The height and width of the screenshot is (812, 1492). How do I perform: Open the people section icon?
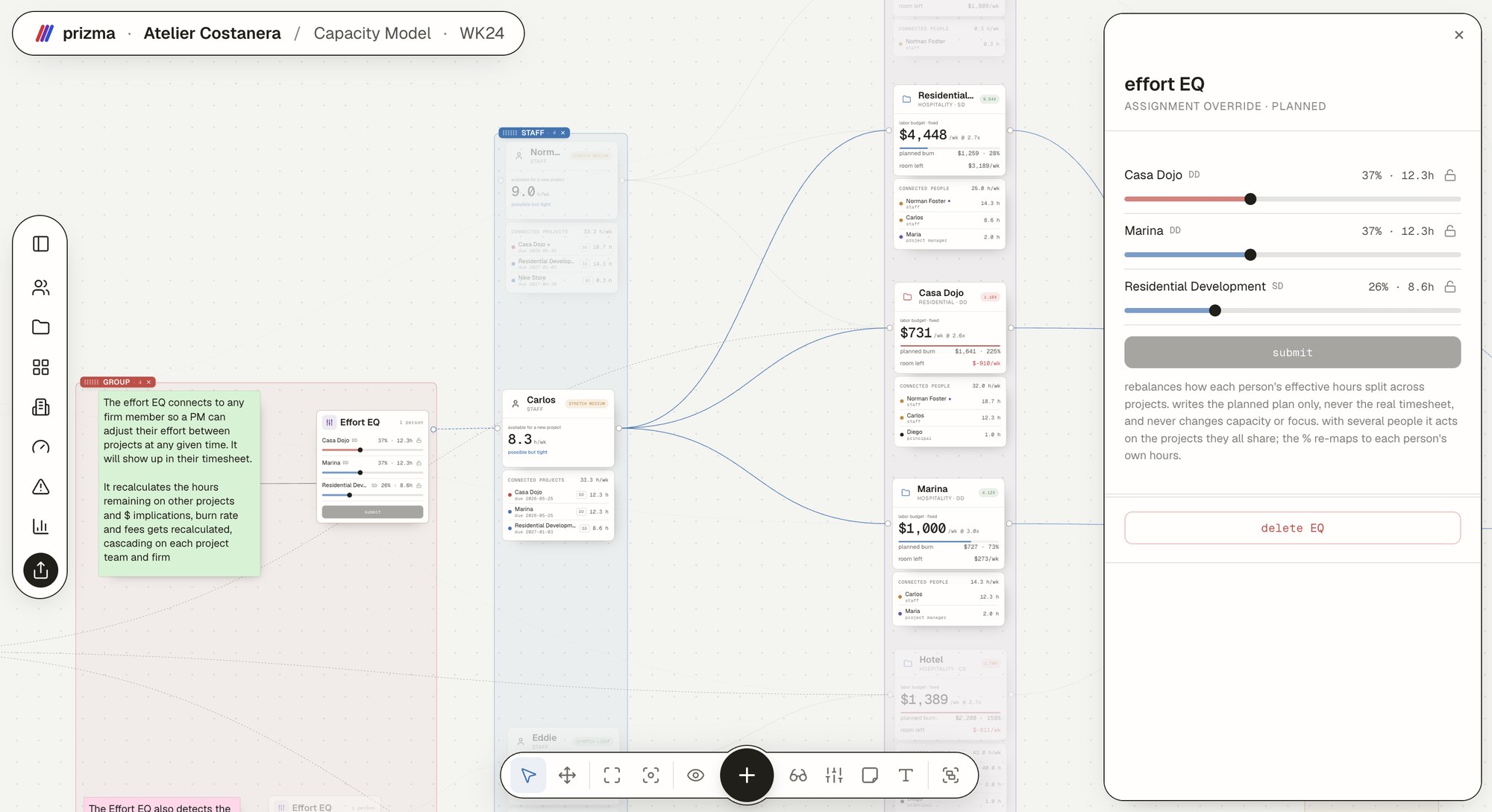[41, 288]
